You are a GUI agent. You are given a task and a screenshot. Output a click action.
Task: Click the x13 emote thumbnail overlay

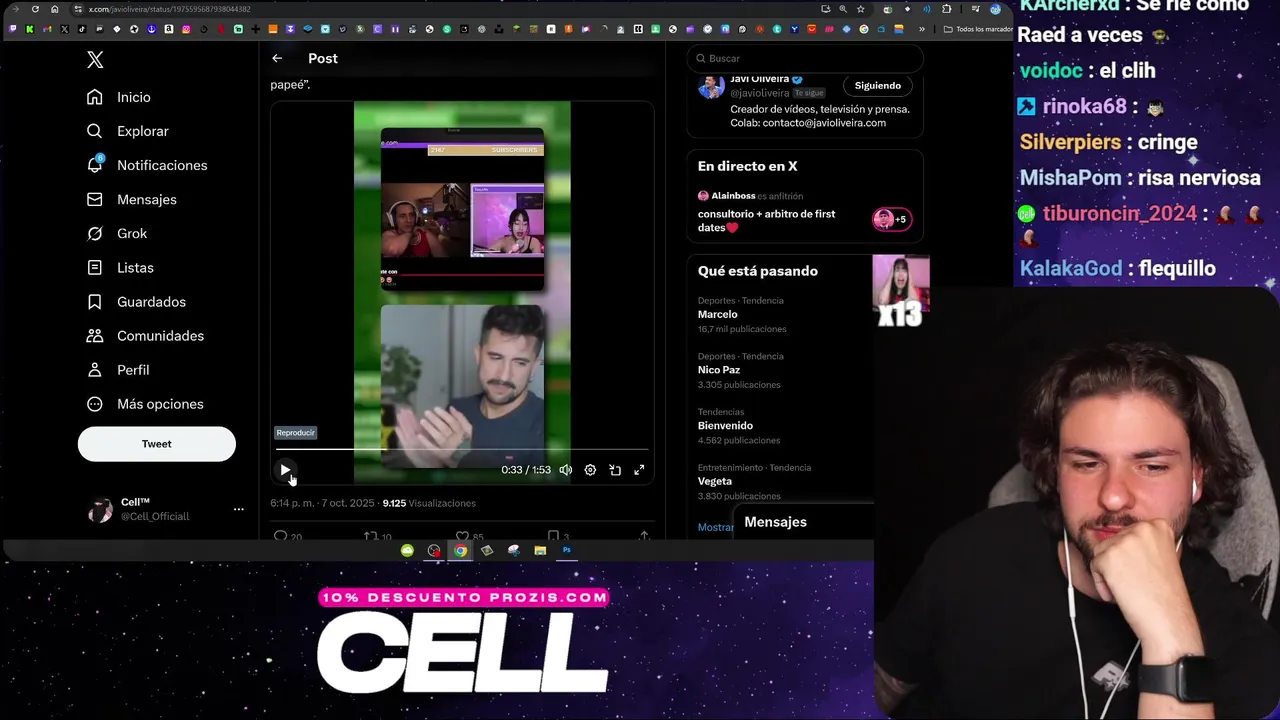pos(901,291)
